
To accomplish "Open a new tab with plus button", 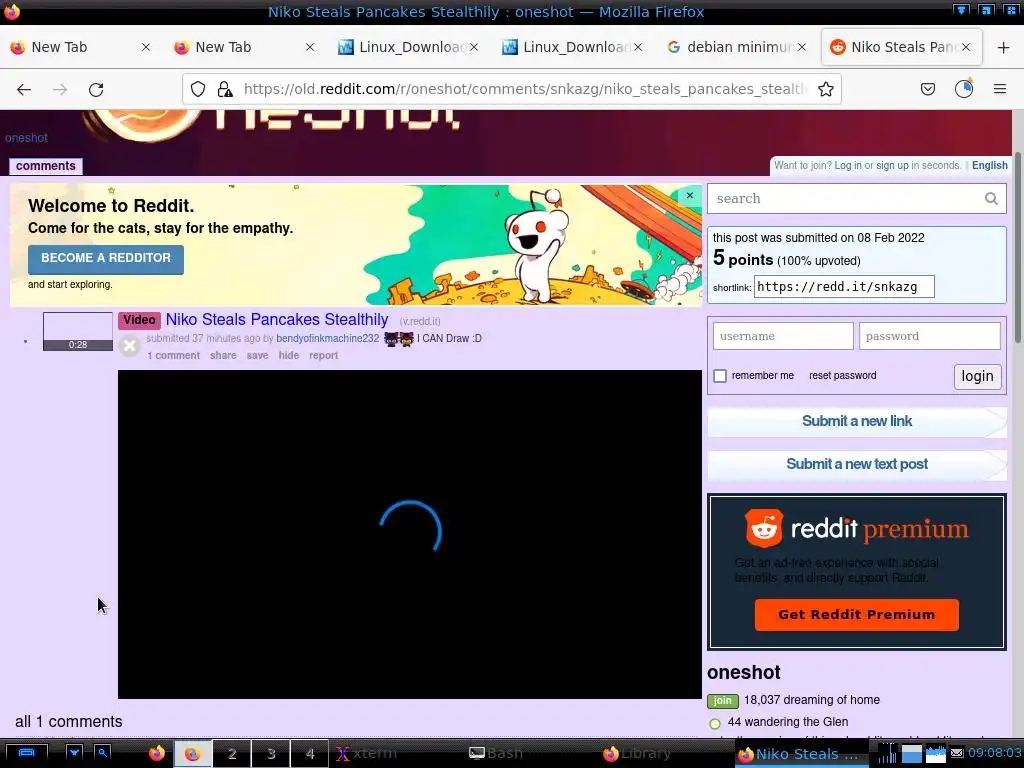I will 1004,47.
